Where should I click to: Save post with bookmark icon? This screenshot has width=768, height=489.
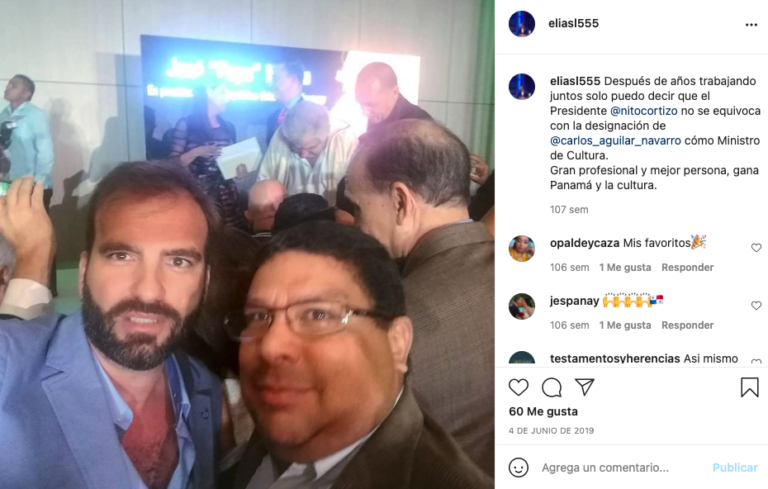point(749,387)
